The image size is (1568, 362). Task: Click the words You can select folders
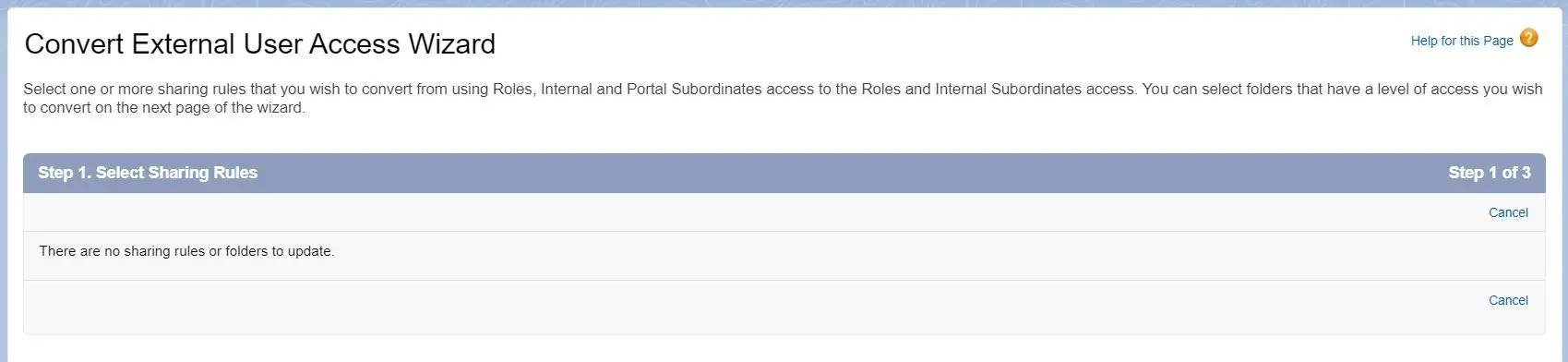(x=1220, y=90)
